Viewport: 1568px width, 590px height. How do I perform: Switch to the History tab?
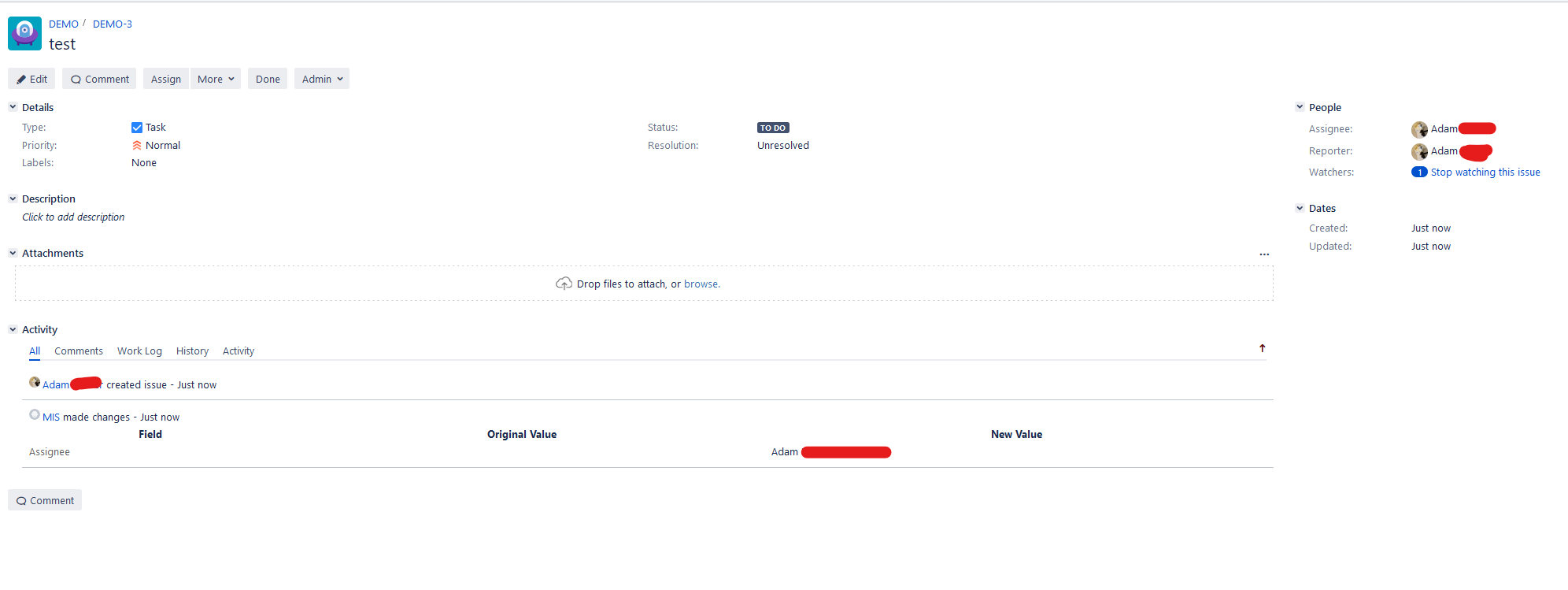[x=192, y=351]
